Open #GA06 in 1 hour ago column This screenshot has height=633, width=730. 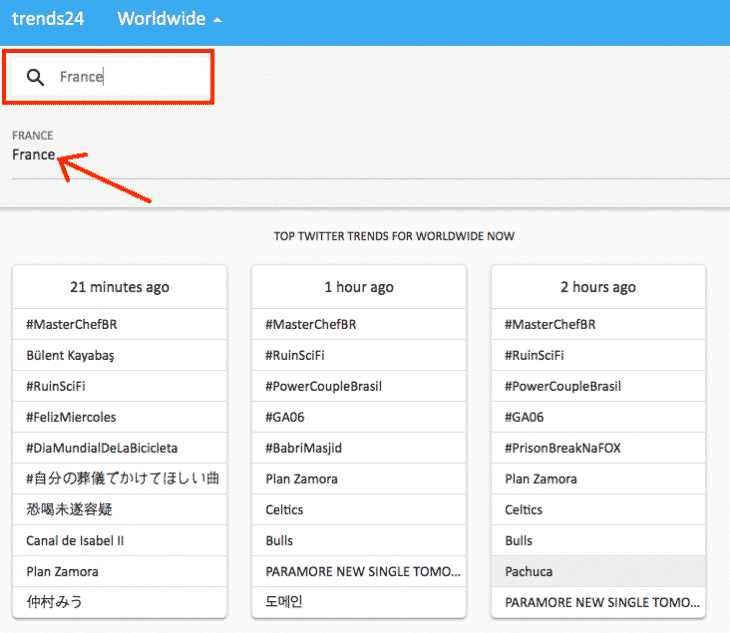pyautogui.click(x=285, y=417)
